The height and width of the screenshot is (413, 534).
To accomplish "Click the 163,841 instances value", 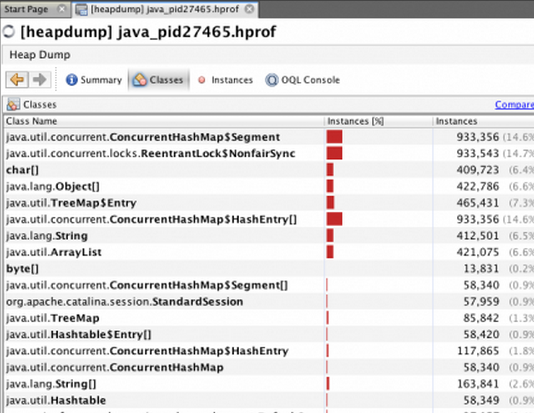I will pyautogui.click(x=477, y=384).
